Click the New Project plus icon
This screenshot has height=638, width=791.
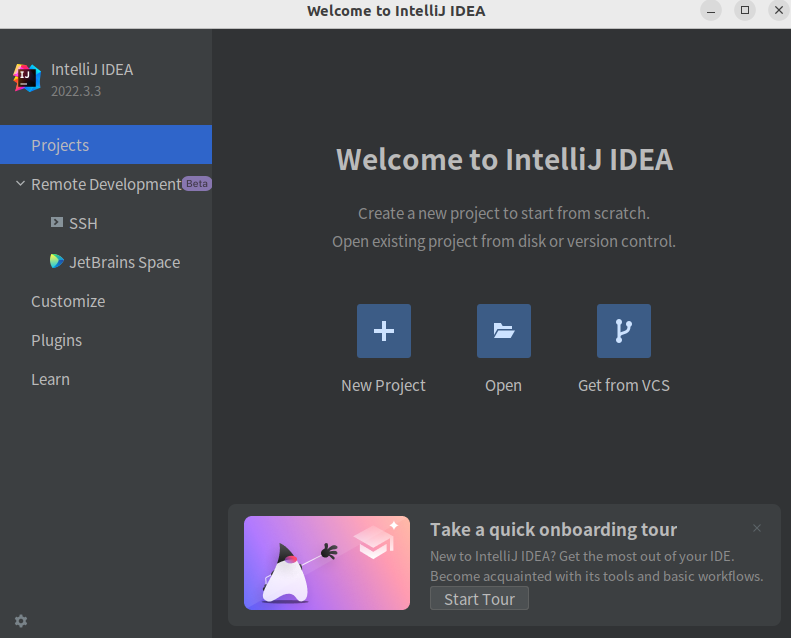[x=383, y=331]
